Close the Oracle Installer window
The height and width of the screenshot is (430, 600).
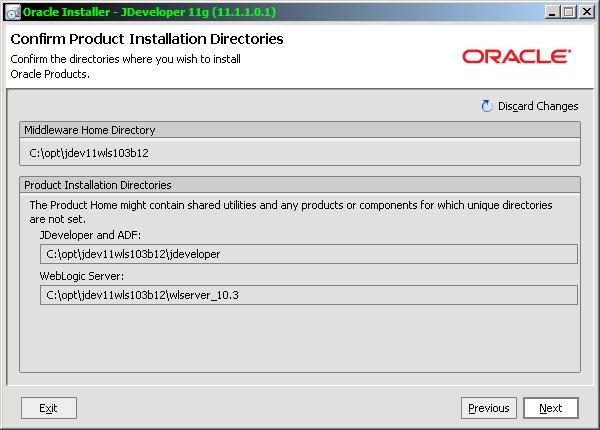(x=587, y=12)
